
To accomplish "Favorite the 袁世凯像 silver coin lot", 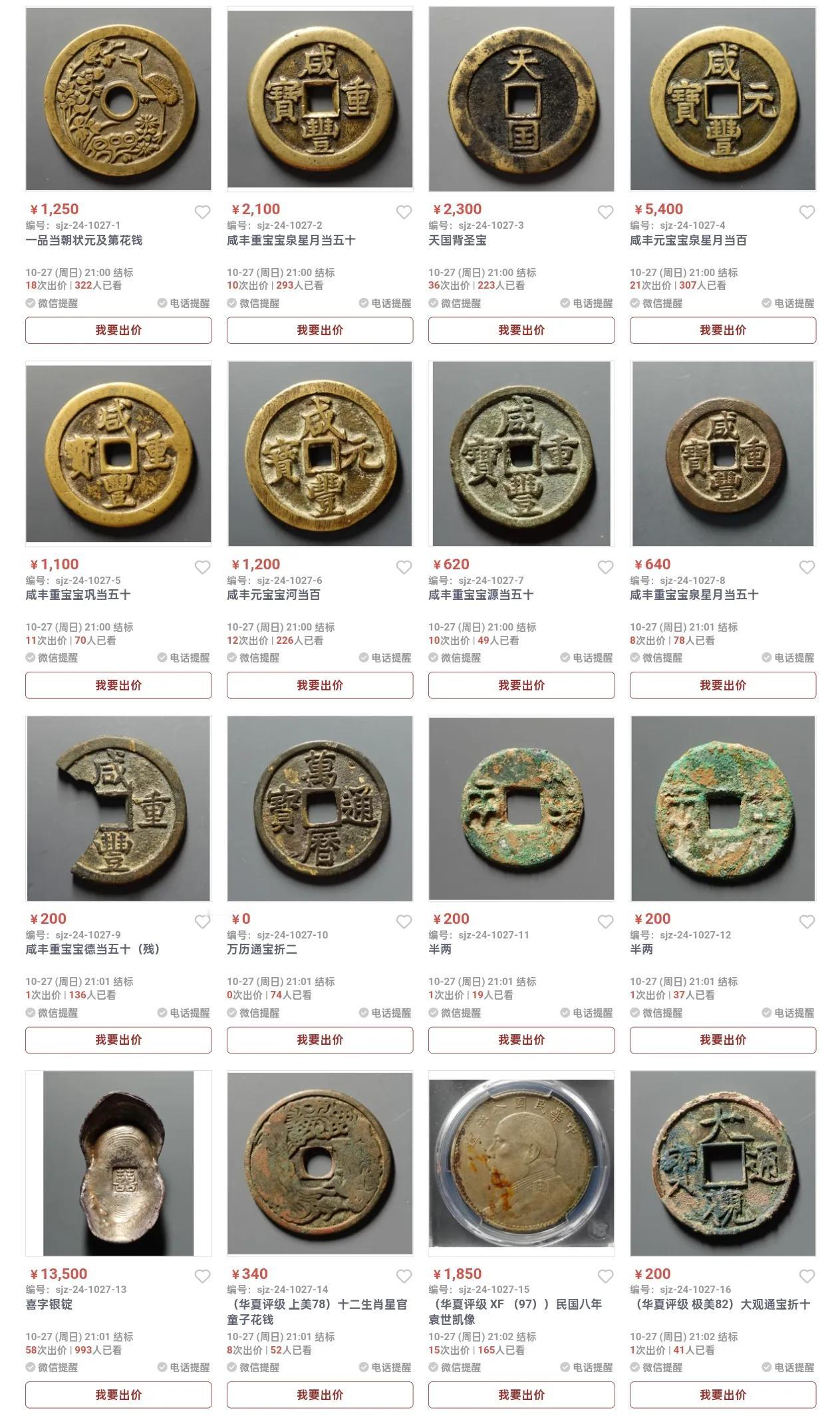I will click(605, 1276).
